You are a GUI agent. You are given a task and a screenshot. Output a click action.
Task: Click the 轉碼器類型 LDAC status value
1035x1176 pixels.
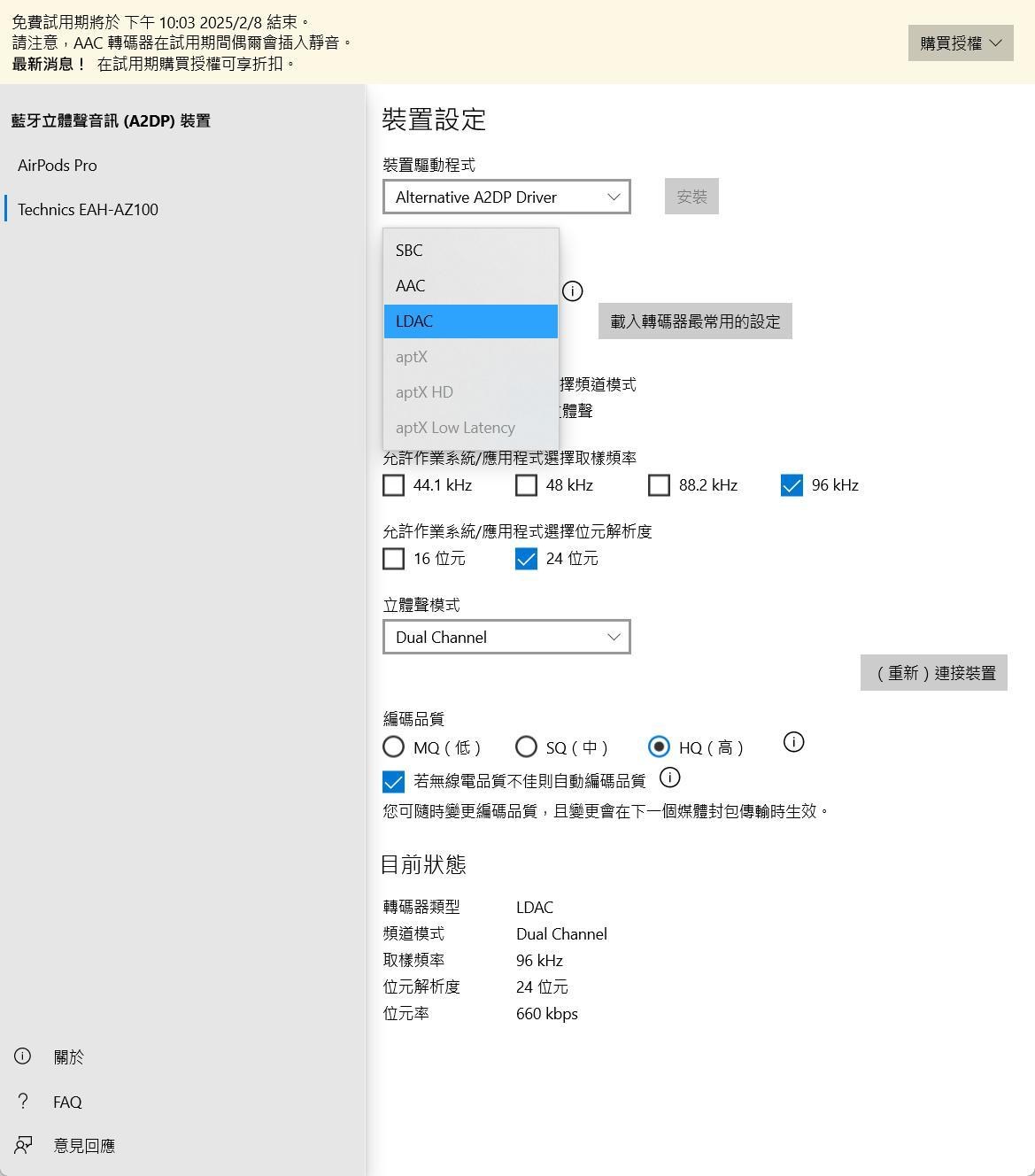535,908
